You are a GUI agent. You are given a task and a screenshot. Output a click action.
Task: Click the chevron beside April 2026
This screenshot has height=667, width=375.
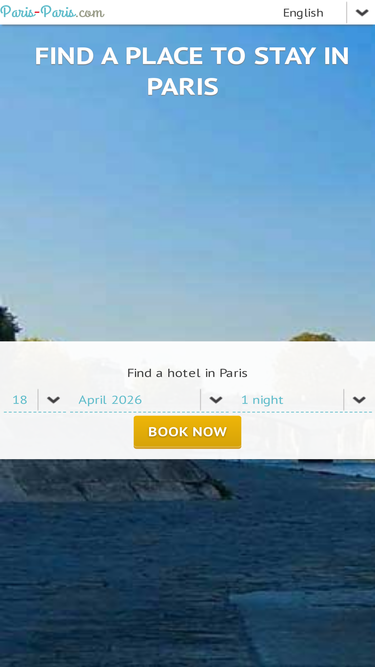pyautogui.click(x=216, y=400)
